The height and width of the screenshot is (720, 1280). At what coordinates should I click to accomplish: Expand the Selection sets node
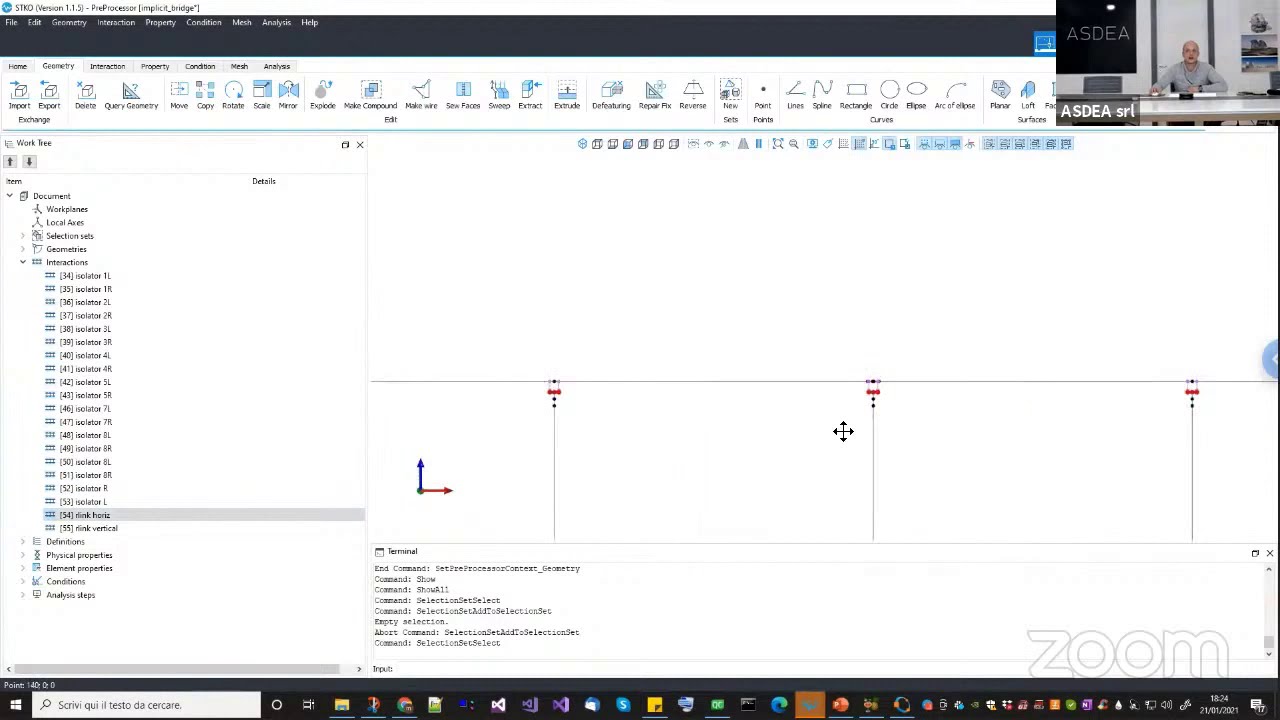[23, 236]
